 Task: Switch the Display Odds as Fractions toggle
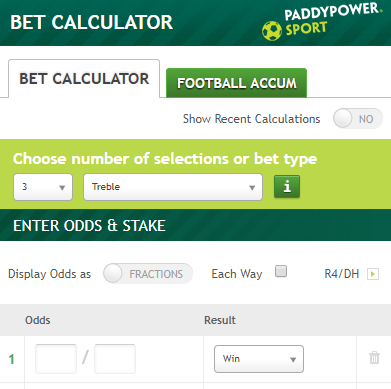point(148,274)
